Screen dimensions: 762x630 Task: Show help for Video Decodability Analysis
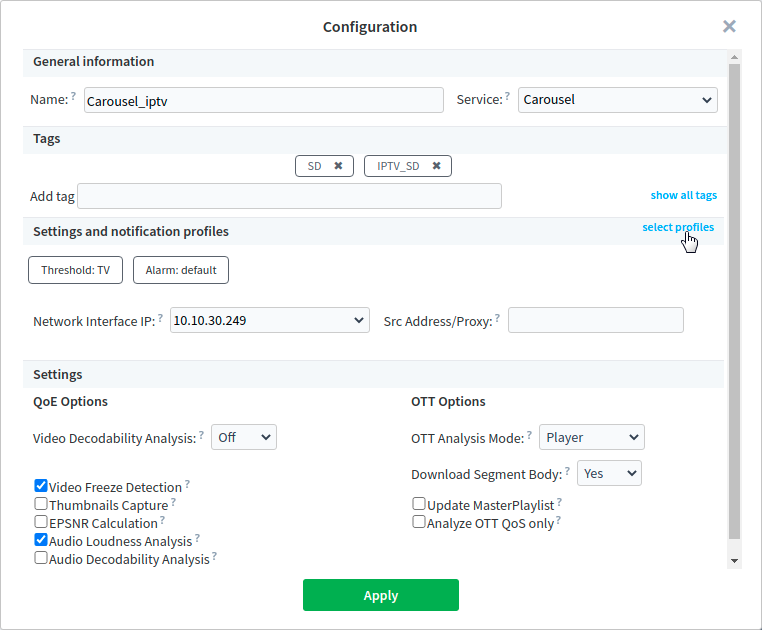(201, 434)
